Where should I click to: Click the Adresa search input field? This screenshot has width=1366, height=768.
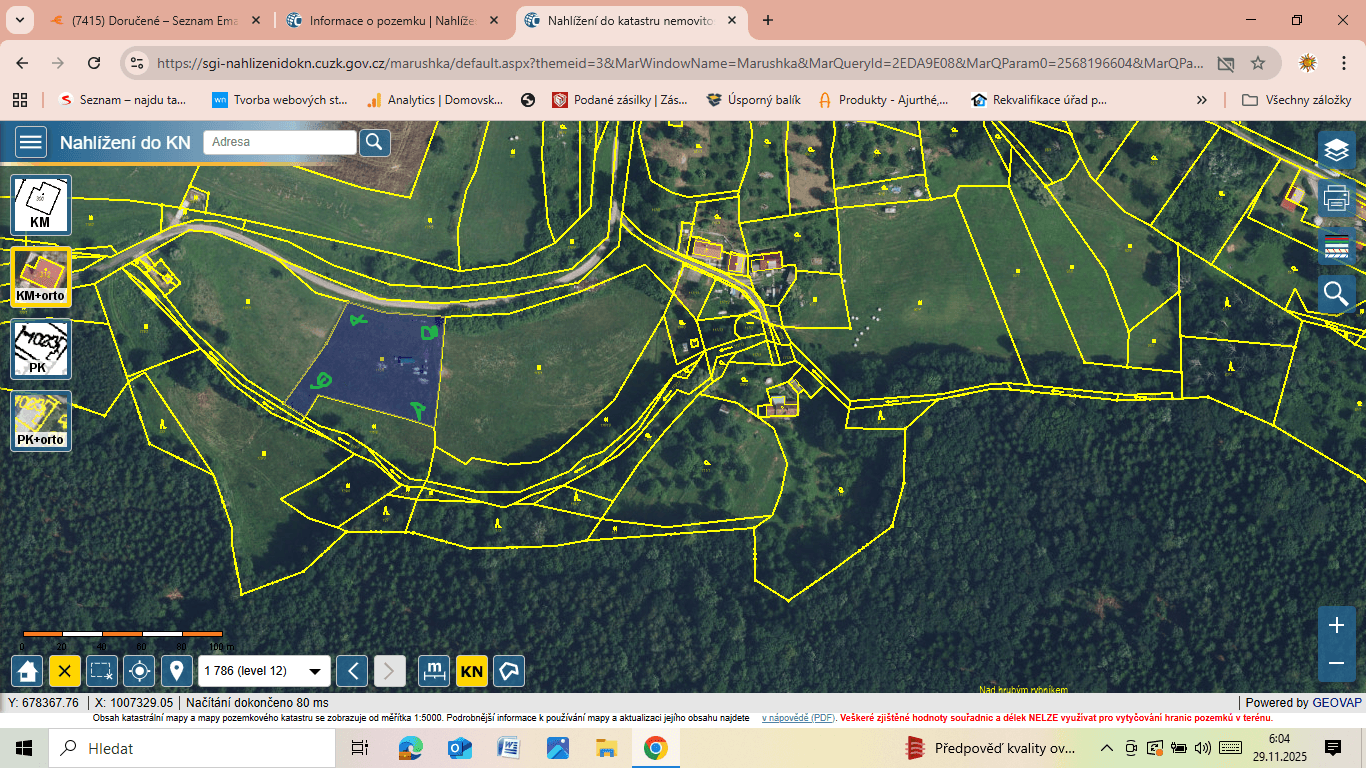coord(280,141)
